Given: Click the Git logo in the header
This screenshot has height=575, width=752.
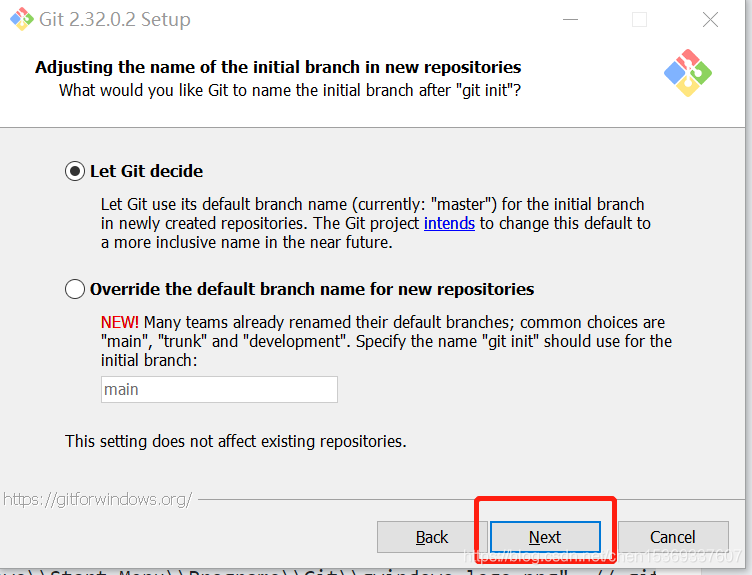Looking at the screenshot, I should point(688,73).
